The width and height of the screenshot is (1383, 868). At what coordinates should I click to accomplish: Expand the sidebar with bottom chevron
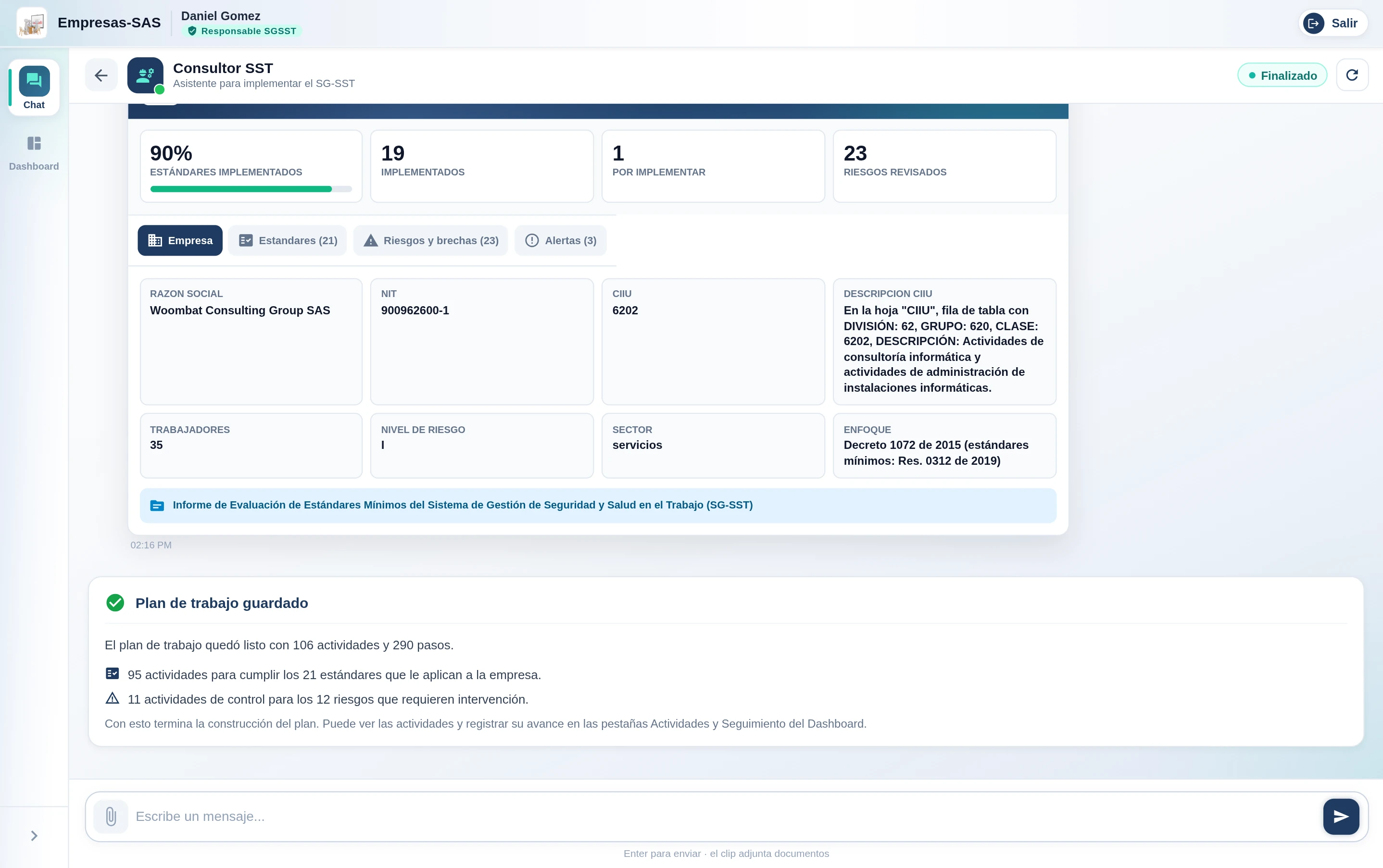point(34,836)
